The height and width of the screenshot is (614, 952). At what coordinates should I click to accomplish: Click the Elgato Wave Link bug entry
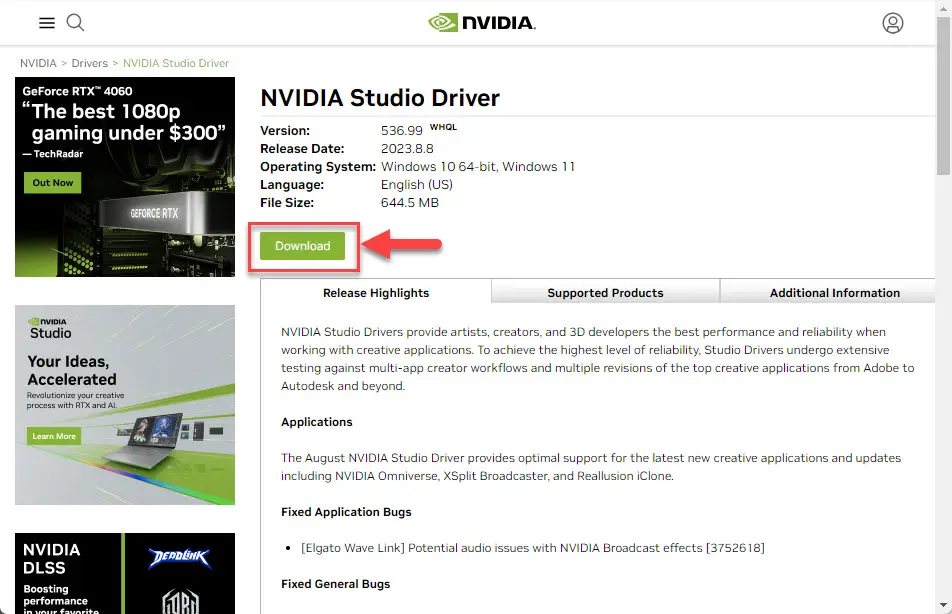click(532, 548)
